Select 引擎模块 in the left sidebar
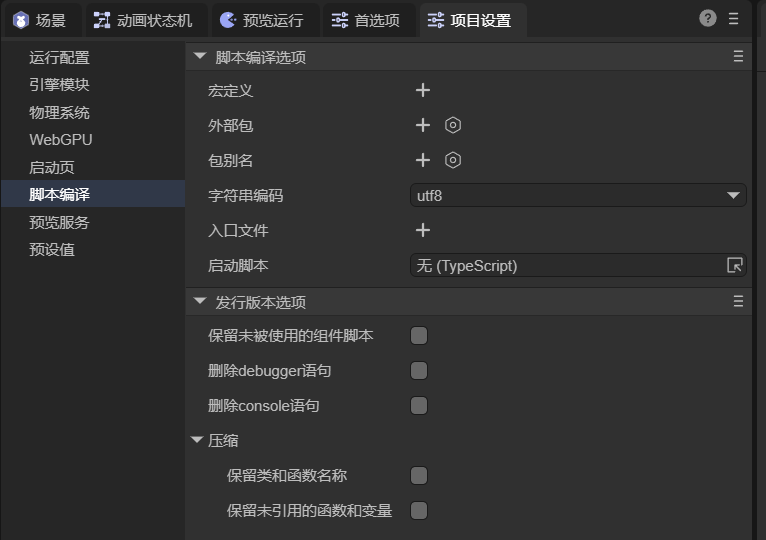 59,85
